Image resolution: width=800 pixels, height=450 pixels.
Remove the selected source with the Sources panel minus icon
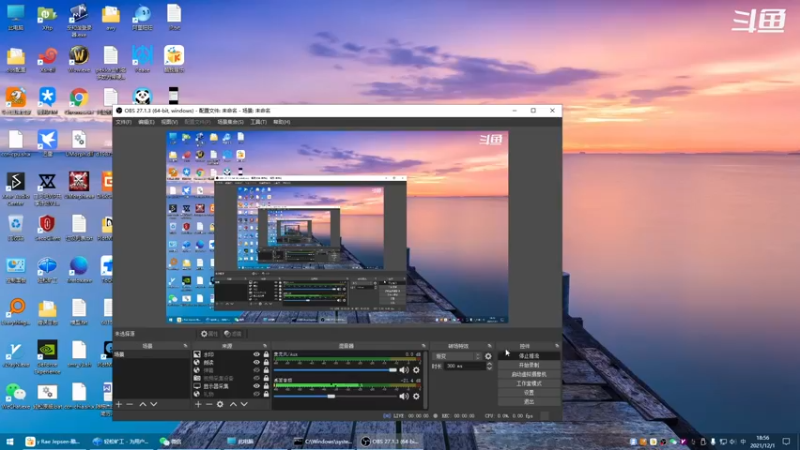209,404
